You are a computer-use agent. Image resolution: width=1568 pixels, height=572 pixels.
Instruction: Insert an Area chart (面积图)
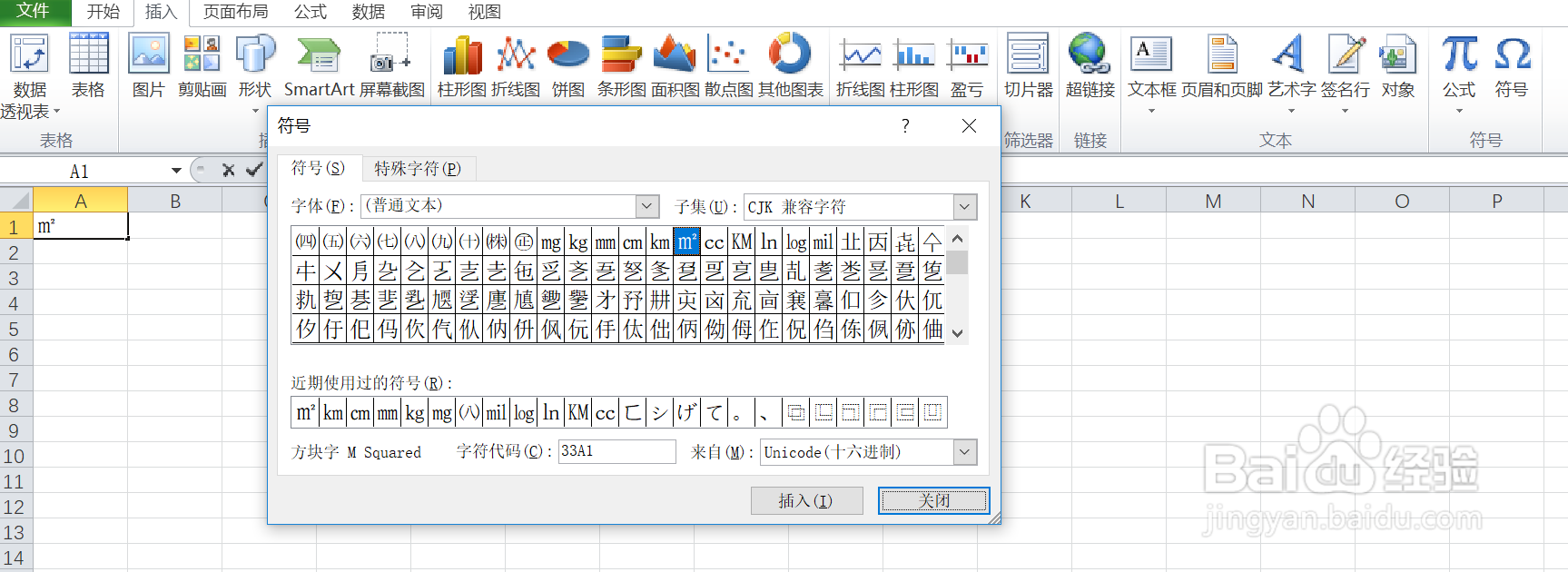tap(675, 65)
